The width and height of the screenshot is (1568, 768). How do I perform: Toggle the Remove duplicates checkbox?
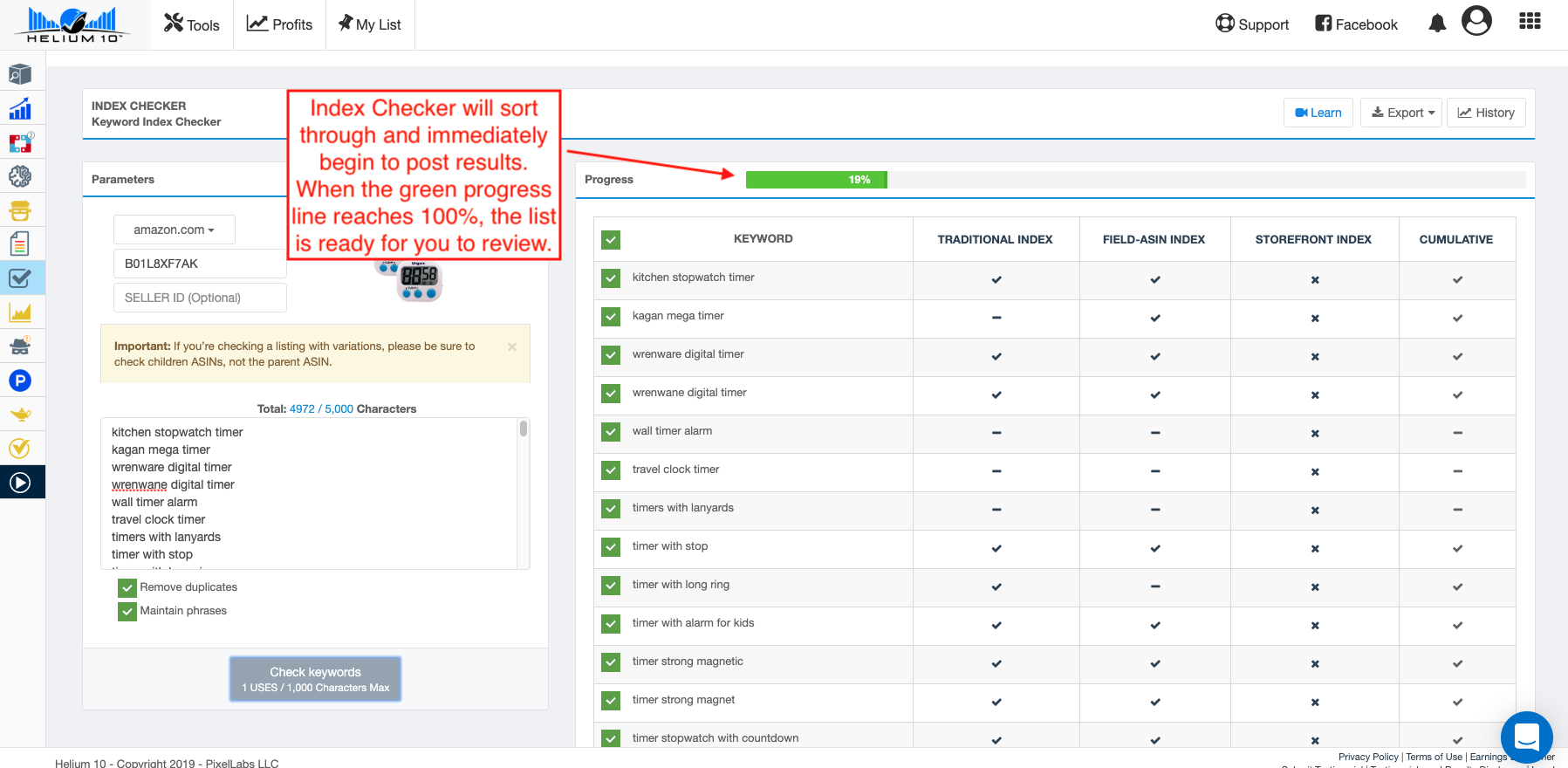coord(127,587)
